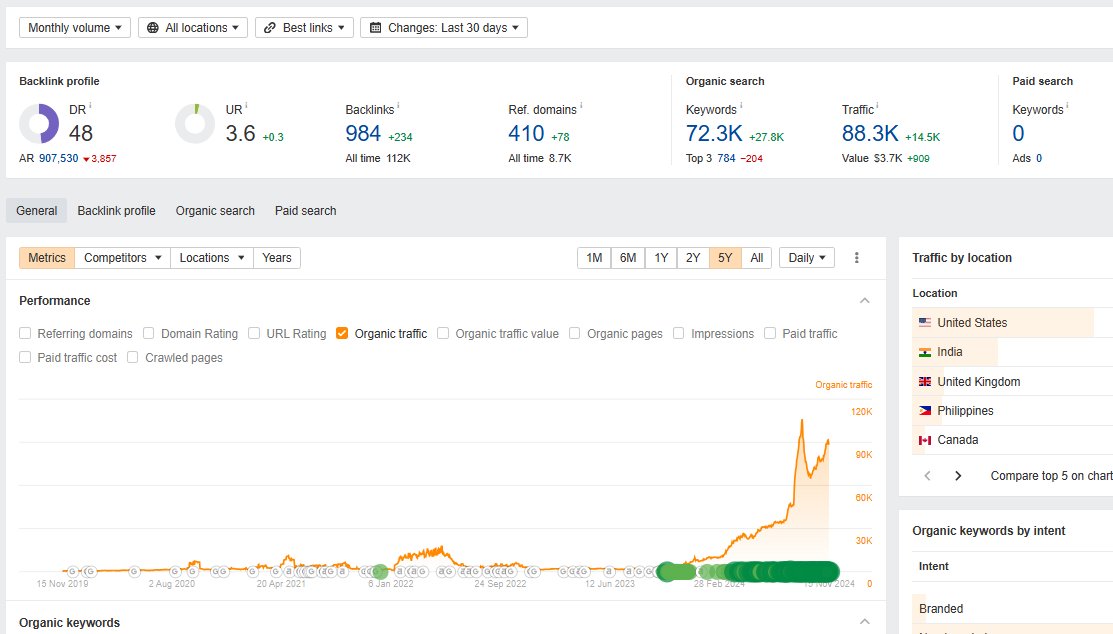Open the All locations dropdown
1113x634 pixels.
[x=193, y=28]
